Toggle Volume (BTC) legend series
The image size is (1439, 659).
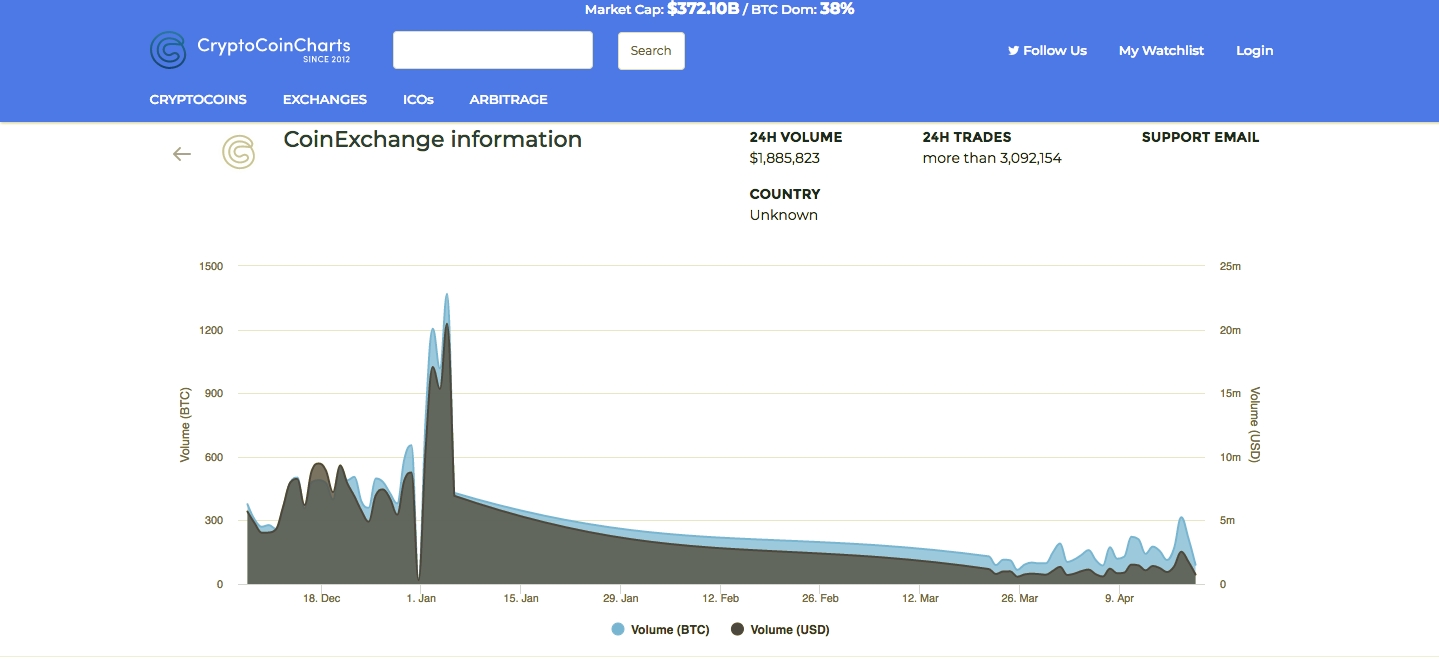click(x=660, y=630)
